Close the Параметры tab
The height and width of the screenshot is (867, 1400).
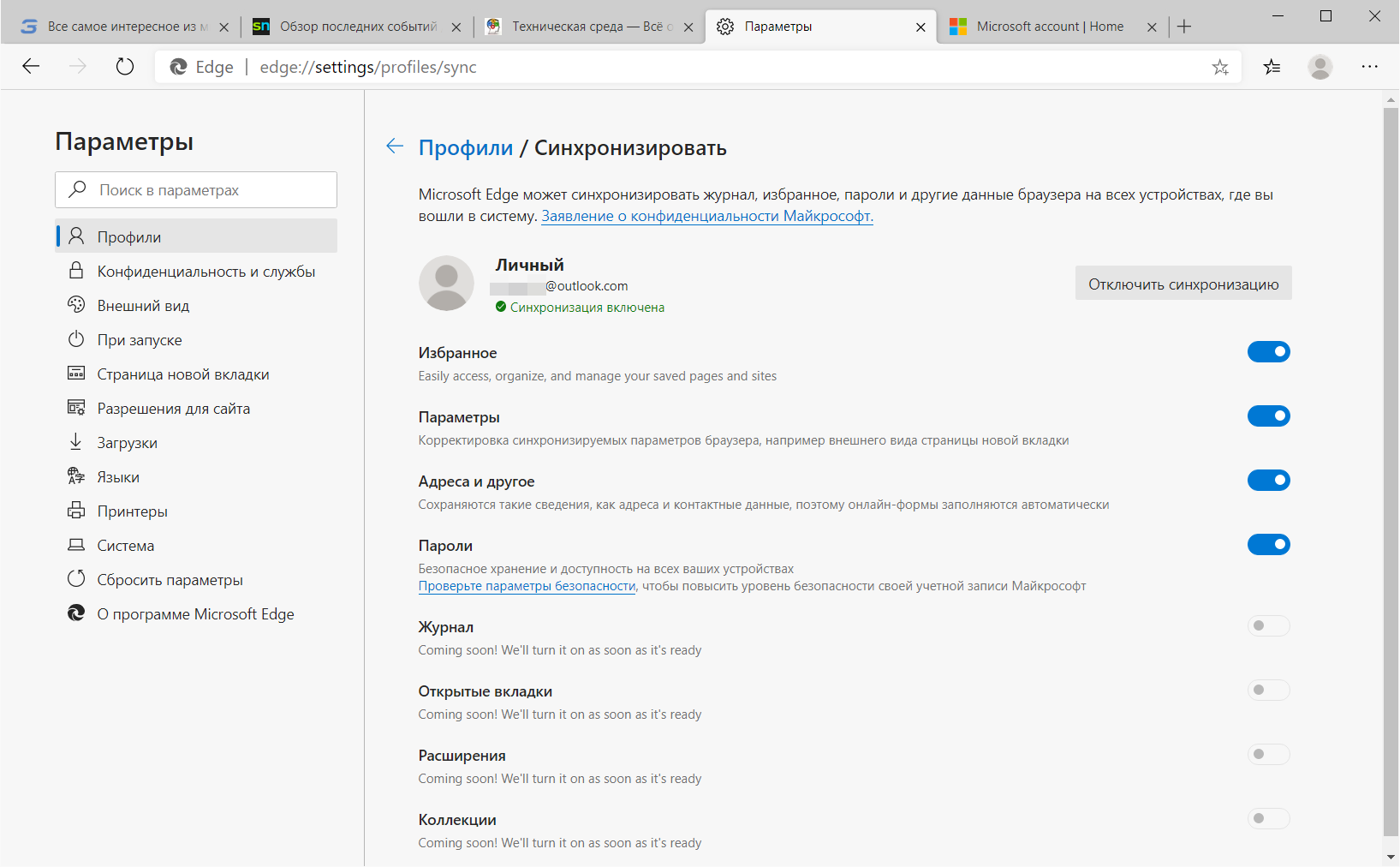click(x=920, y=27)
